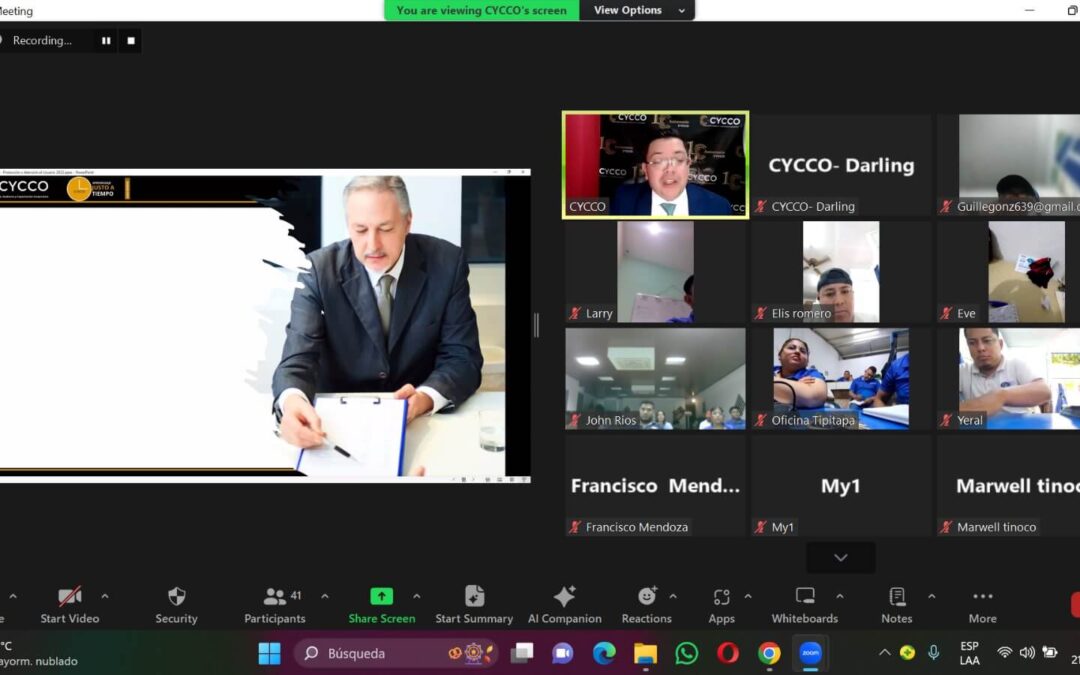Open WhatsApp from the taskbar
This screenshot has height=675, width=1080.
tap(687, 653)
